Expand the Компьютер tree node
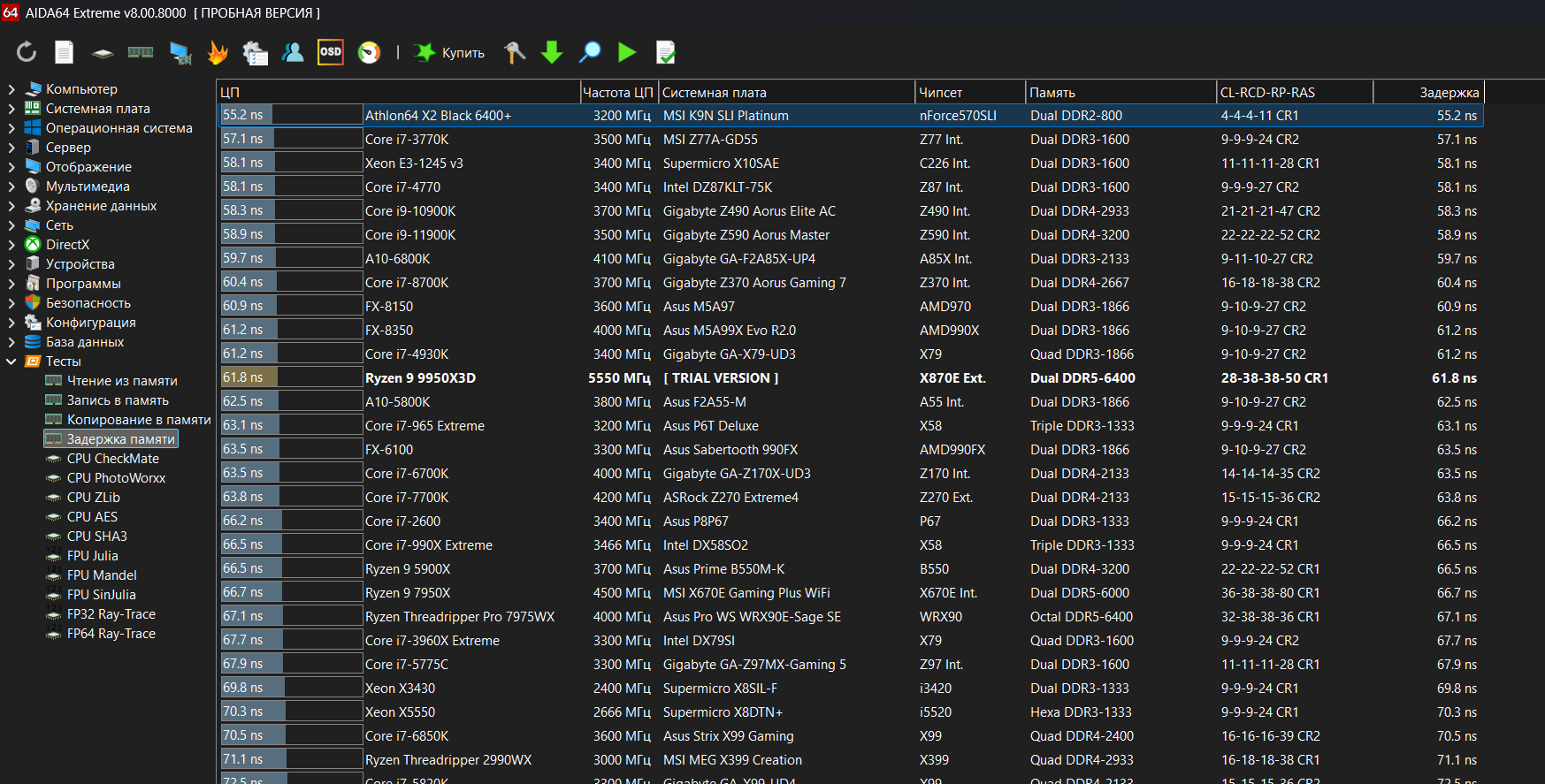The image size is (1545, 784). click(x=11, y=89)
